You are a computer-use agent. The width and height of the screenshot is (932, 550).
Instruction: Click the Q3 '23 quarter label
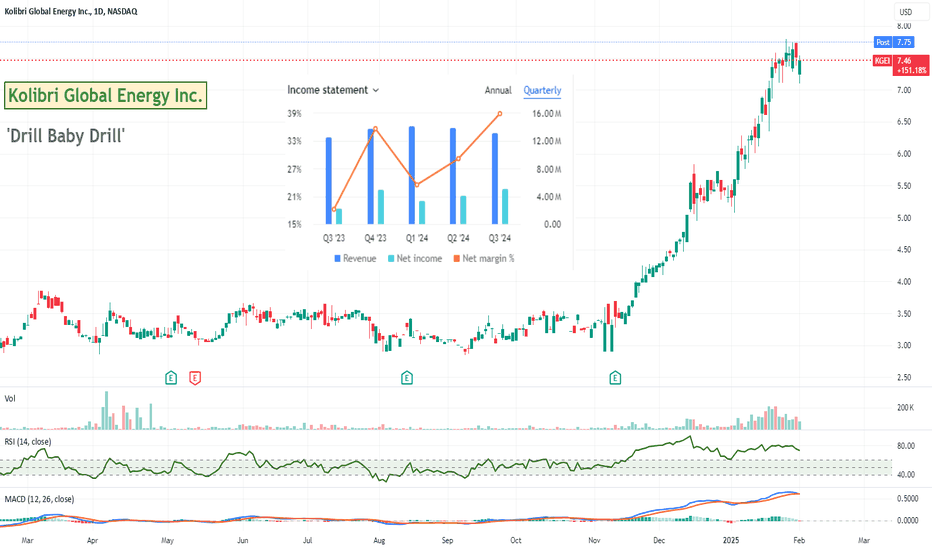click(x=334, y=238)
